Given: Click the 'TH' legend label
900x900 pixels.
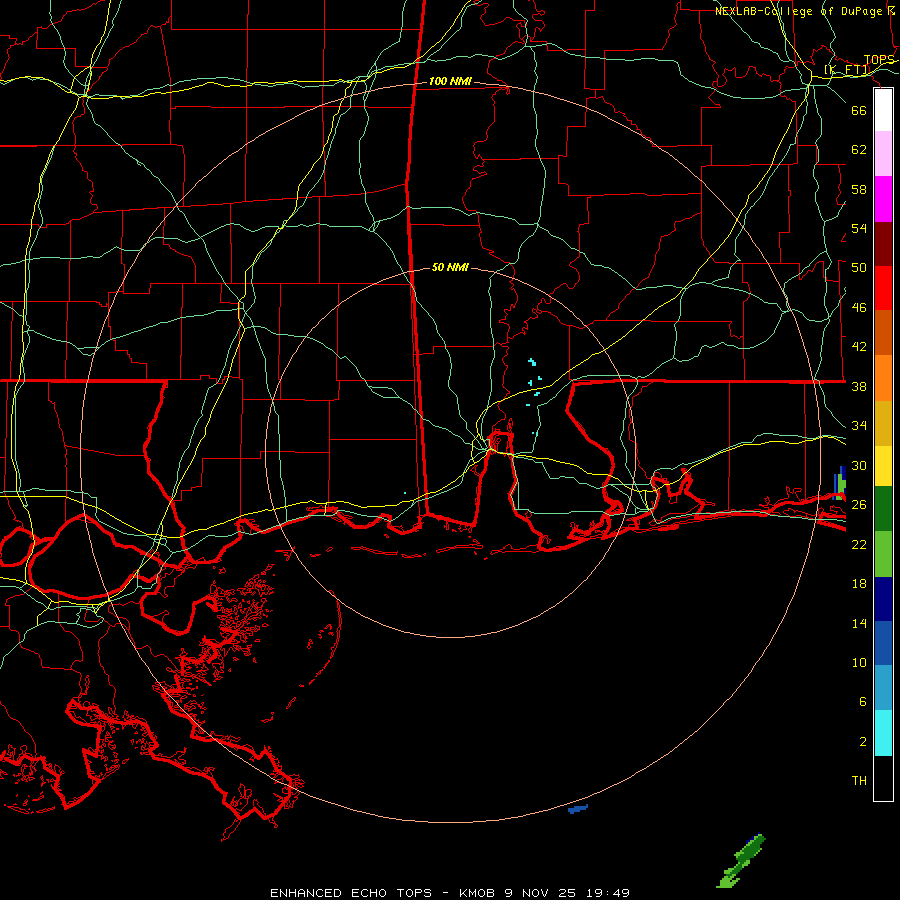Looking at the screenshot, I should pyautogui.click(x=859, y=781).
